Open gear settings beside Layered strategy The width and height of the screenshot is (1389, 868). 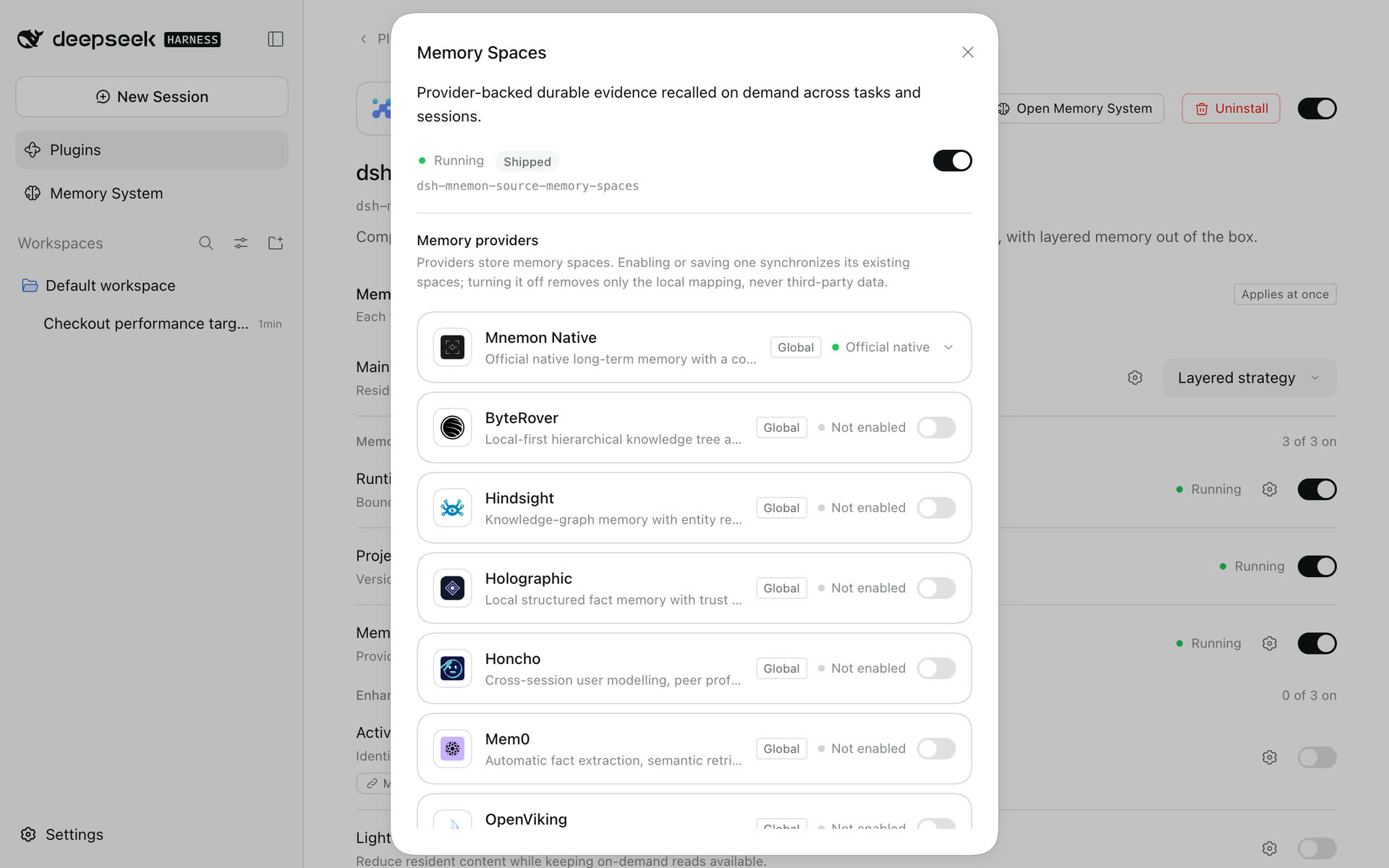[1135, 378]
